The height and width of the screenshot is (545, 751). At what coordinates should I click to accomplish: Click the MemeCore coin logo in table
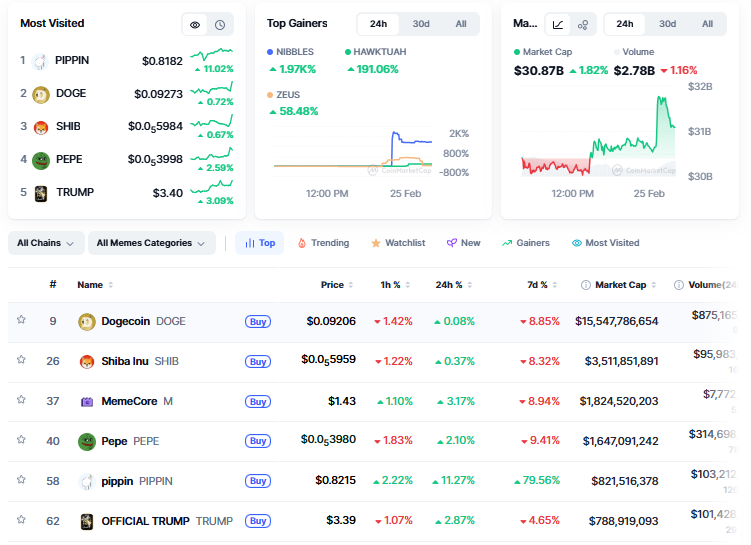click(x=86, y=401)
